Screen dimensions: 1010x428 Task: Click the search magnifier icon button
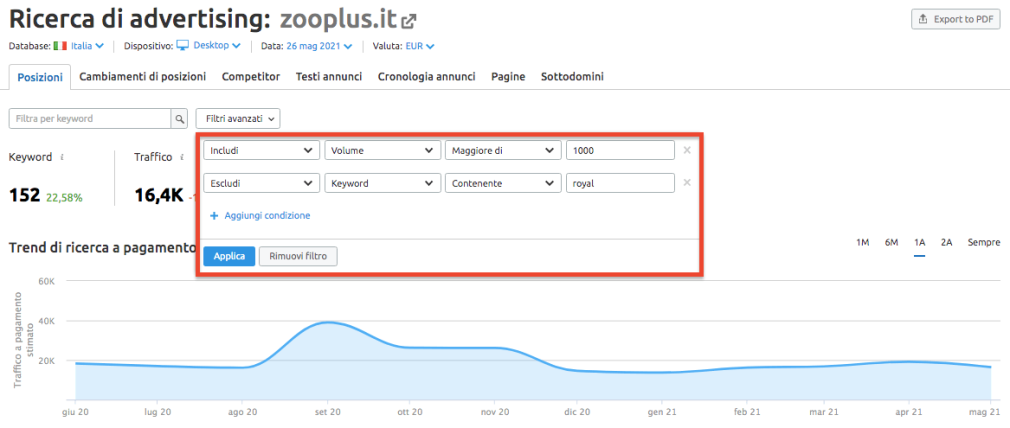click(x=180, y=119)
